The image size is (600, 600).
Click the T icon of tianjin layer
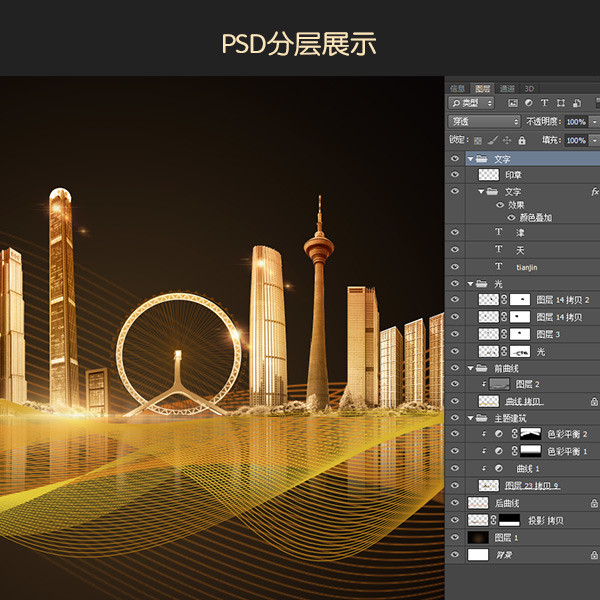coord(499,266)
